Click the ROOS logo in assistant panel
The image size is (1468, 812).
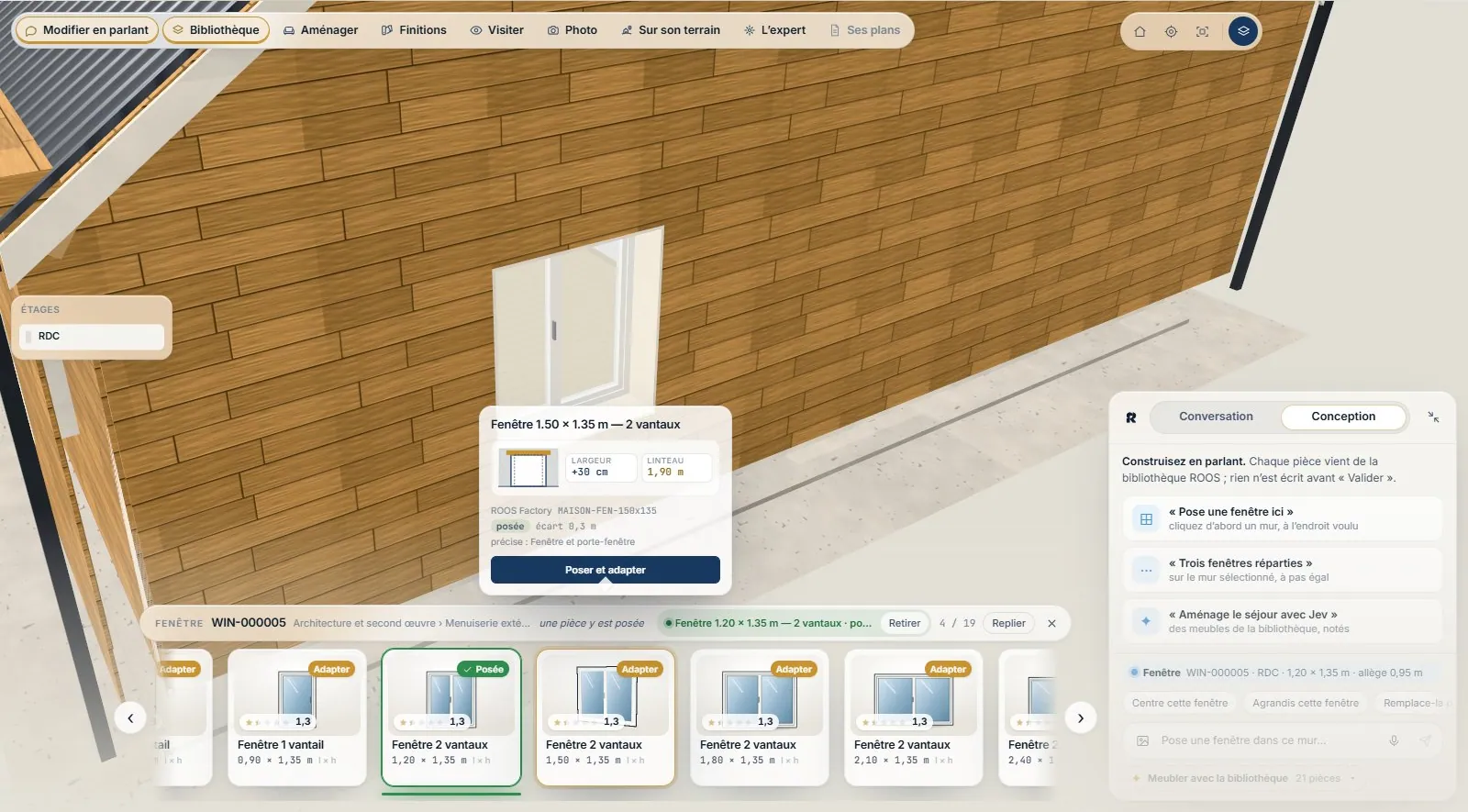point(1131,417)
